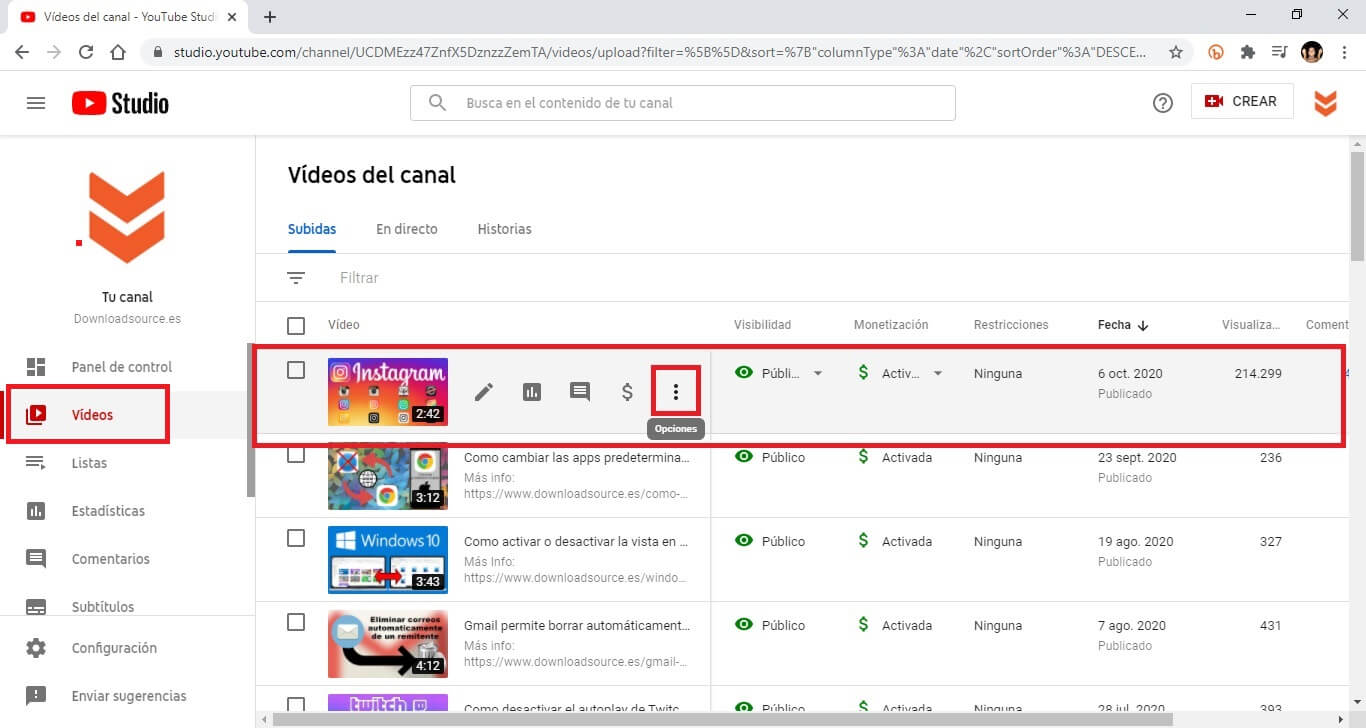The image size is (1366, 728).
Task: Click the Monetización column header
Action: click(891, 325)
